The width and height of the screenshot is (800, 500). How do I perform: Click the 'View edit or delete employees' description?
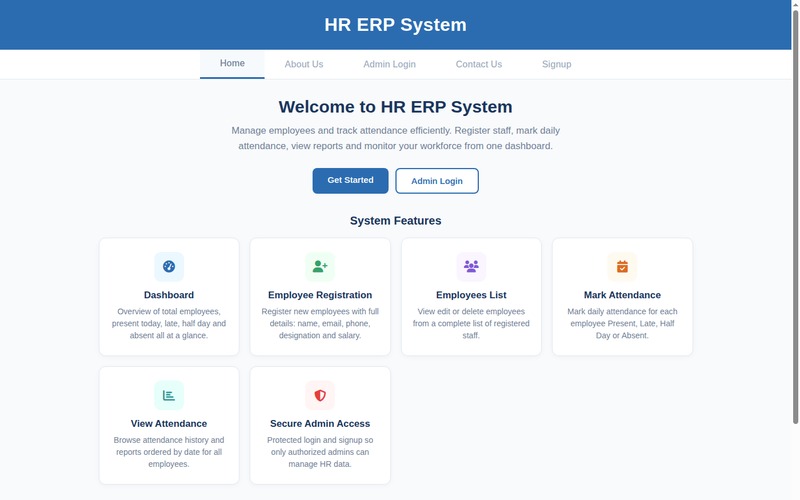pos(471,323)
